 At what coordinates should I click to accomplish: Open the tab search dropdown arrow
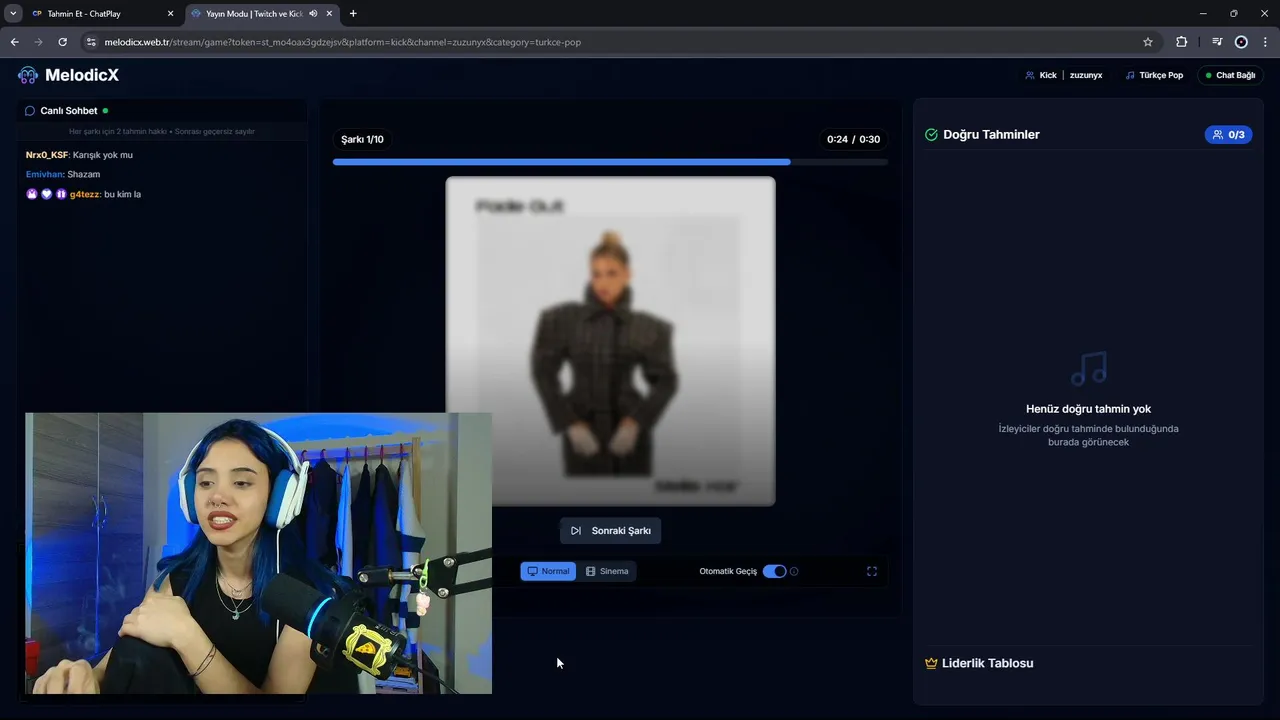13,13
